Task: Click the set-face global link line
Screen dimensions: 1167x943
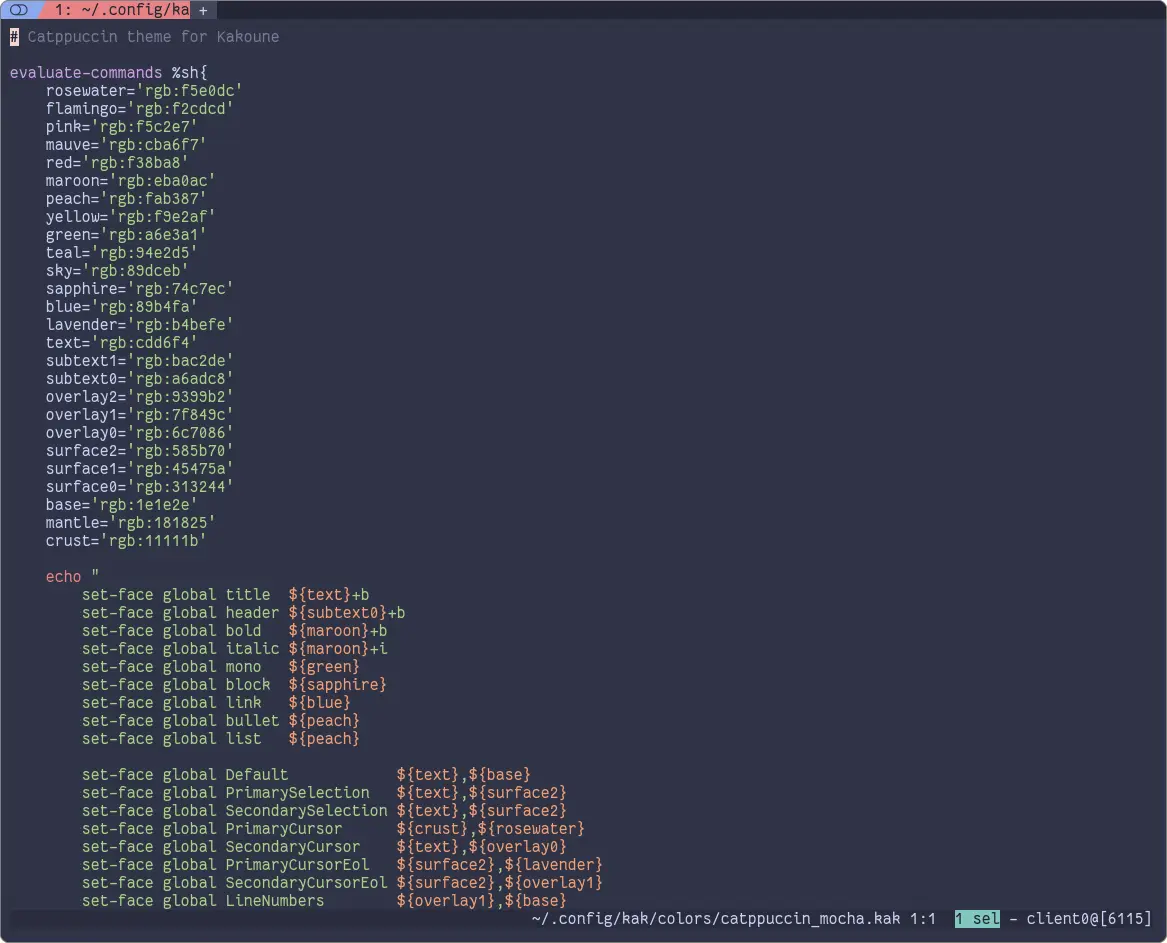Action: click(216, 703)
